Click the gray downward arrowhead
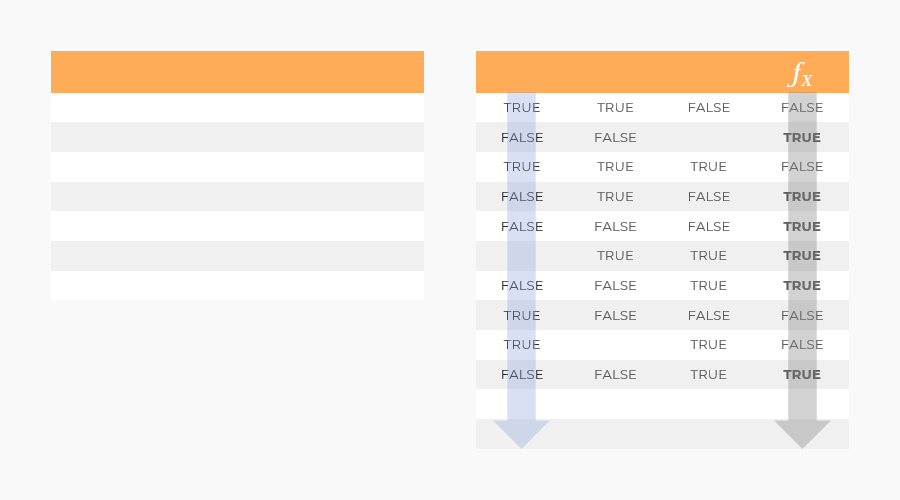Viewport: 900px width, 500px height. point(802,433)
